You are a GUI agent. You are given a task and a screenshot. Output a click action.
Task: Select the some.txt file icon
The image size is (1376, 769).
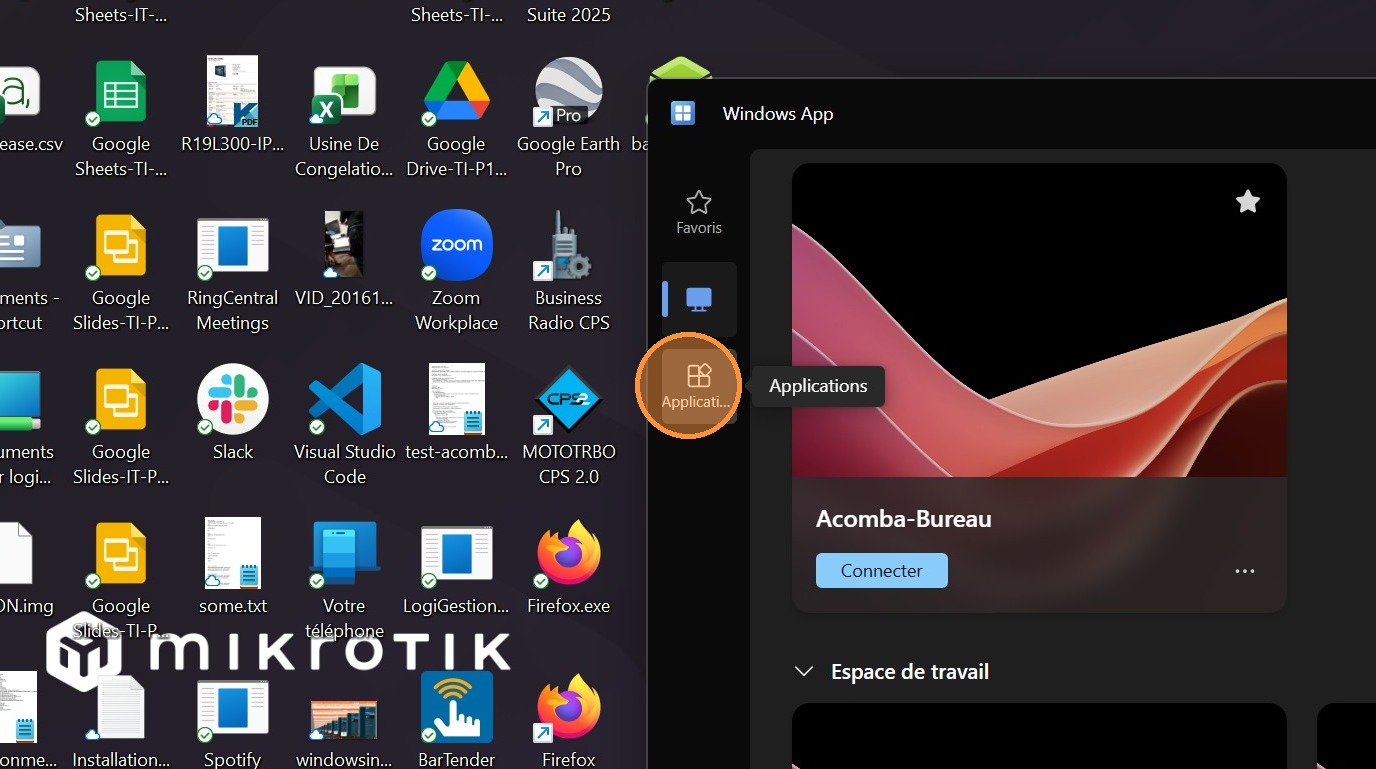232,566
